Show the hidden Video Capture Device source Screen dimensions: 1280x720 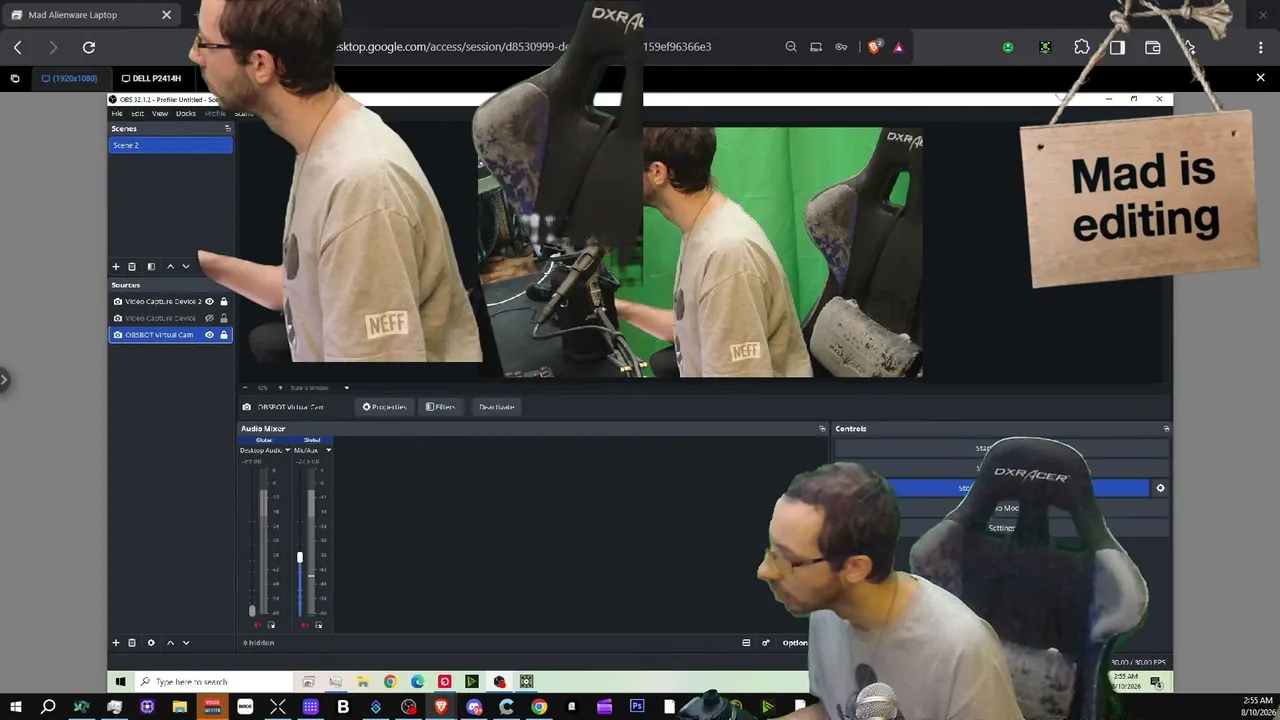[209, 318]
